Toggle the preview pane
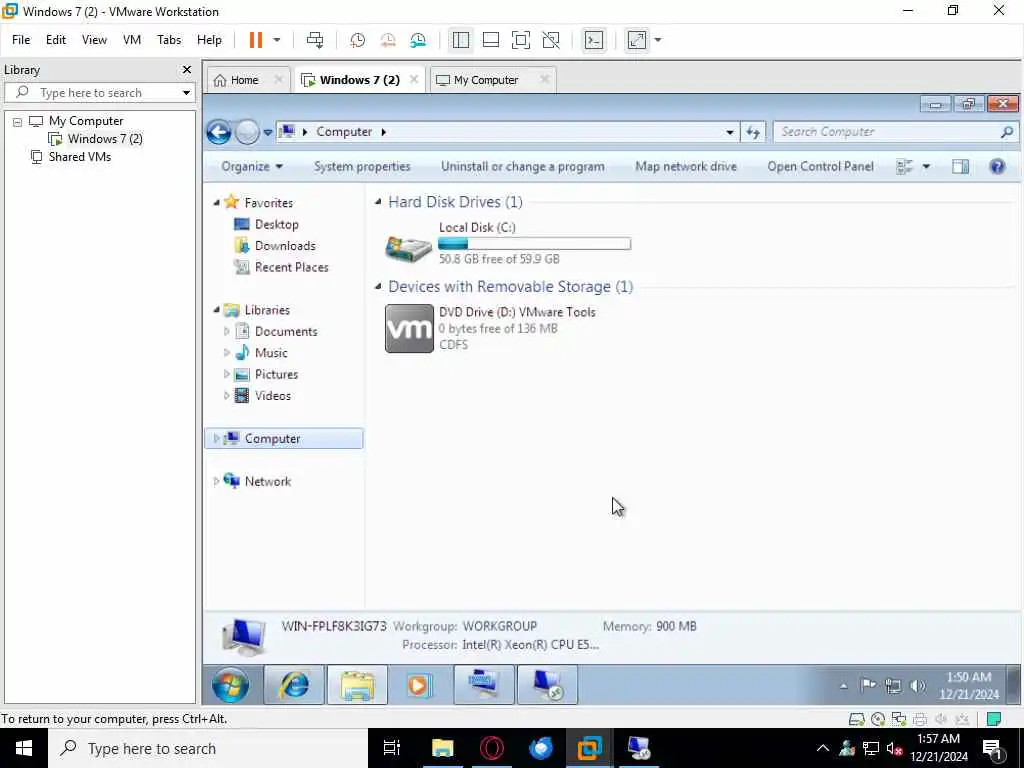This screenshot has height=768, width=1024. coord(960,167)
